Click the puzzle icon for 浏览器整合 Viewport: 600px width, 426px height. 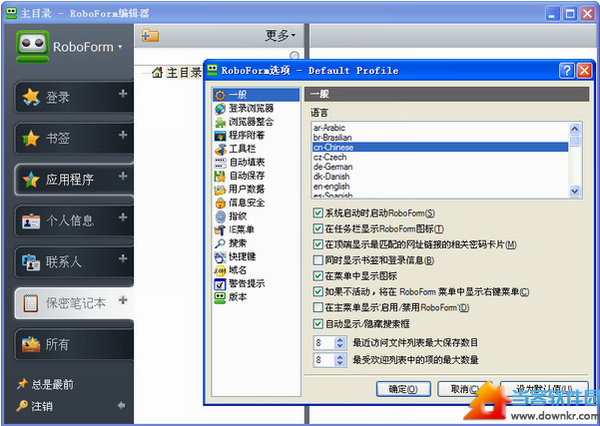[x=220, y=122]
